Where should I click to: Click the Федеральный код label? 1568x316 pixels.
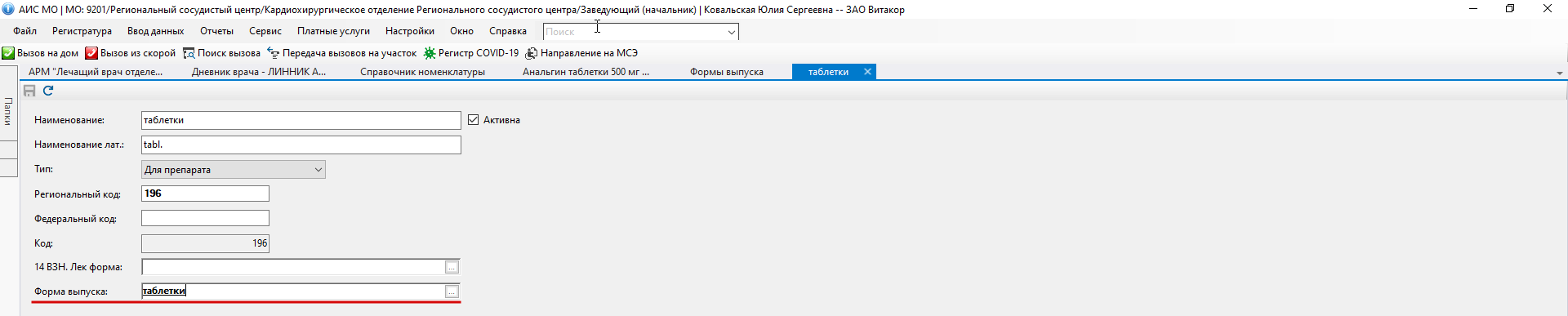pyautogui.click(x=75, y=219)
